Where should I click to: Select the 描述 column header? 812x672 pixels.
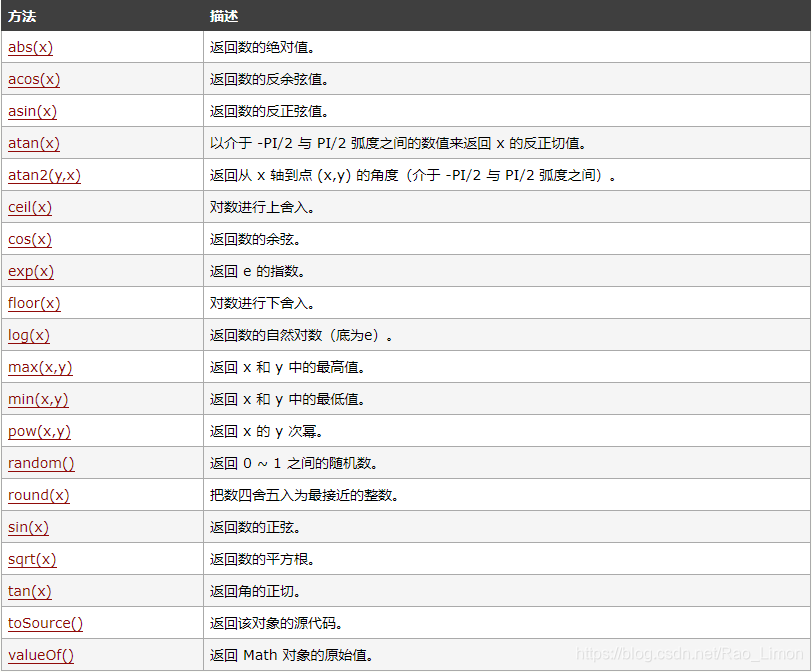[224, 16]
